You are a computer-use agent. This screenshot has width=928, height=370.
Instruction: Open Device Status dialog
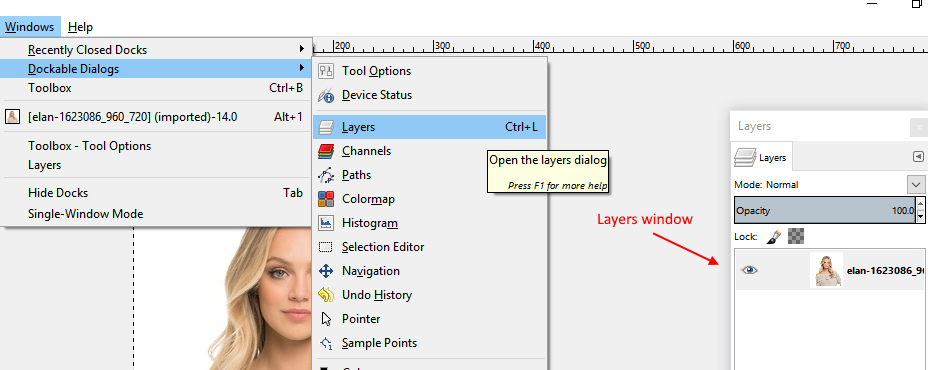(430, 95)
